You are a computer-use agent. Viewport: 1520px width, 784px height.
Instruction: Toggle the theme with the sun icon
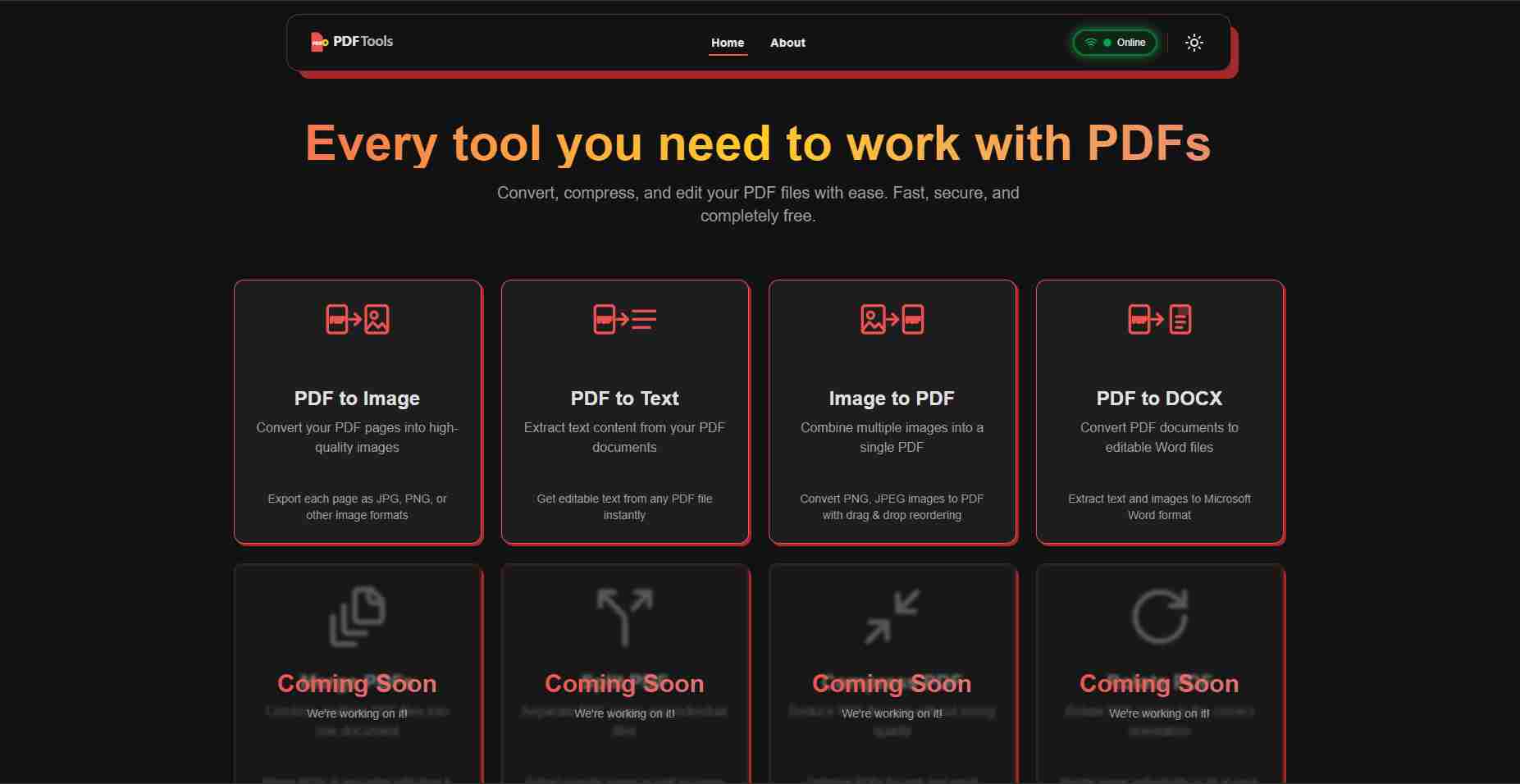point(1194,42)
